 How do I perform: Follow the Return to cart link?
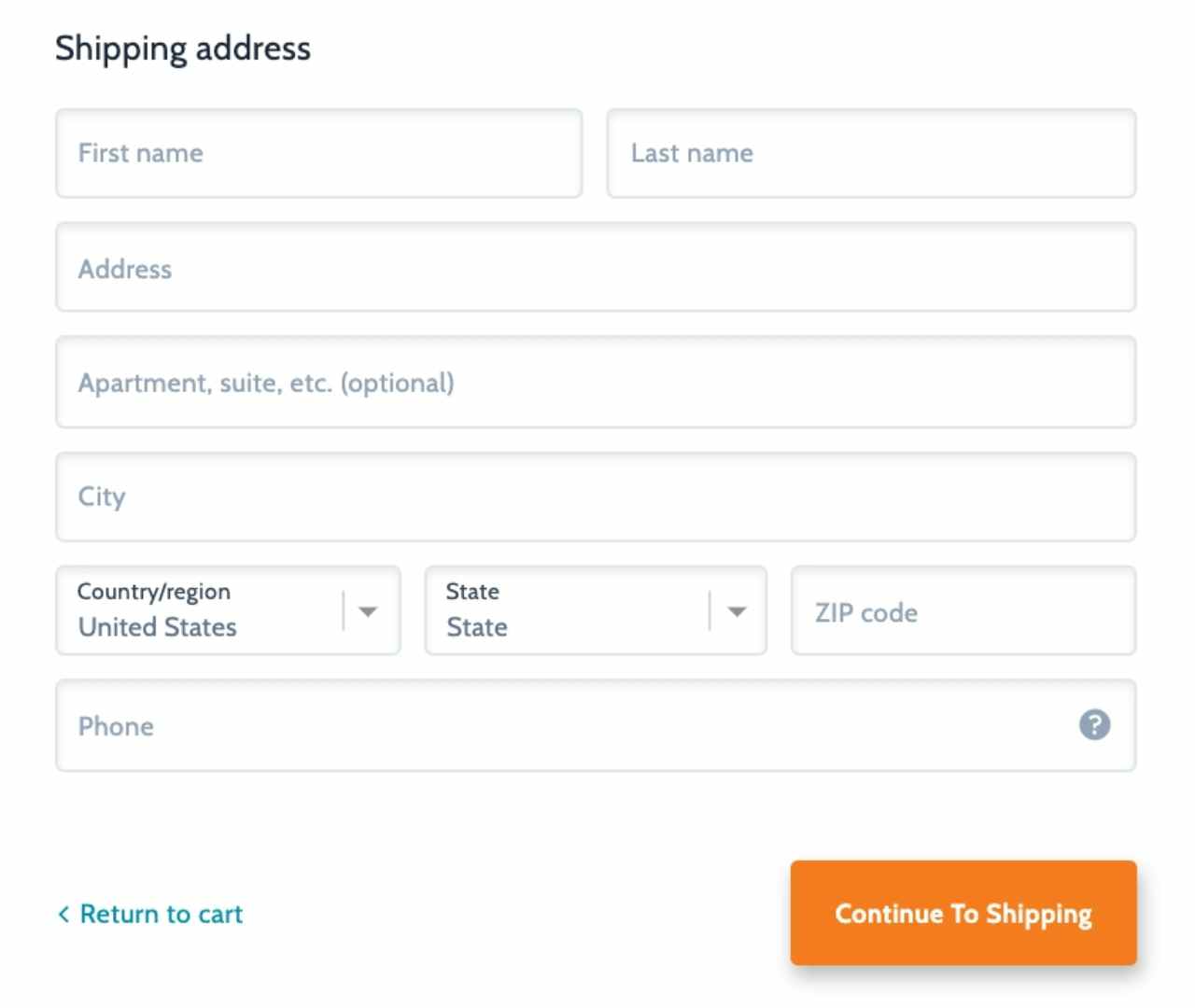coord(161,914)
